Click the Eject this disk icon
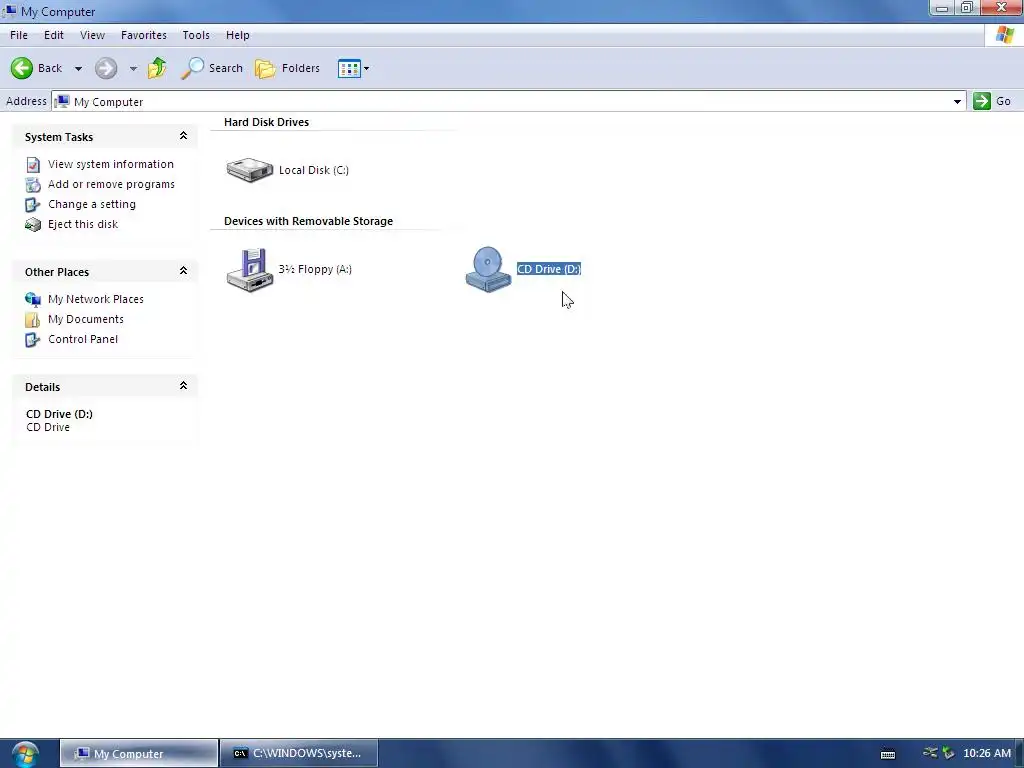Image resolution: width=1024 pixels, height=768 pixels. (x=33, y=225)
